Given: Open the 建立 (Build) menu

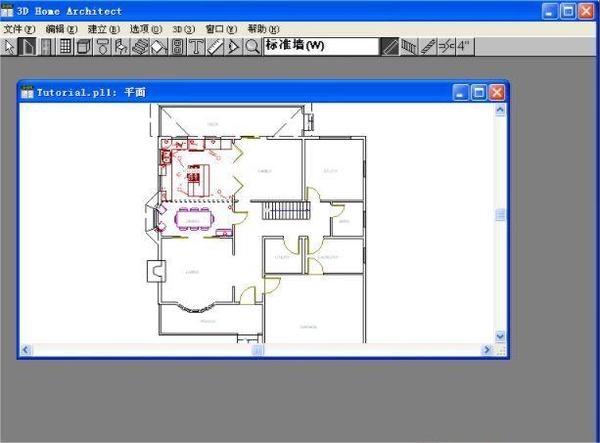Looking at the screenshot, I should tap(103, 29).
